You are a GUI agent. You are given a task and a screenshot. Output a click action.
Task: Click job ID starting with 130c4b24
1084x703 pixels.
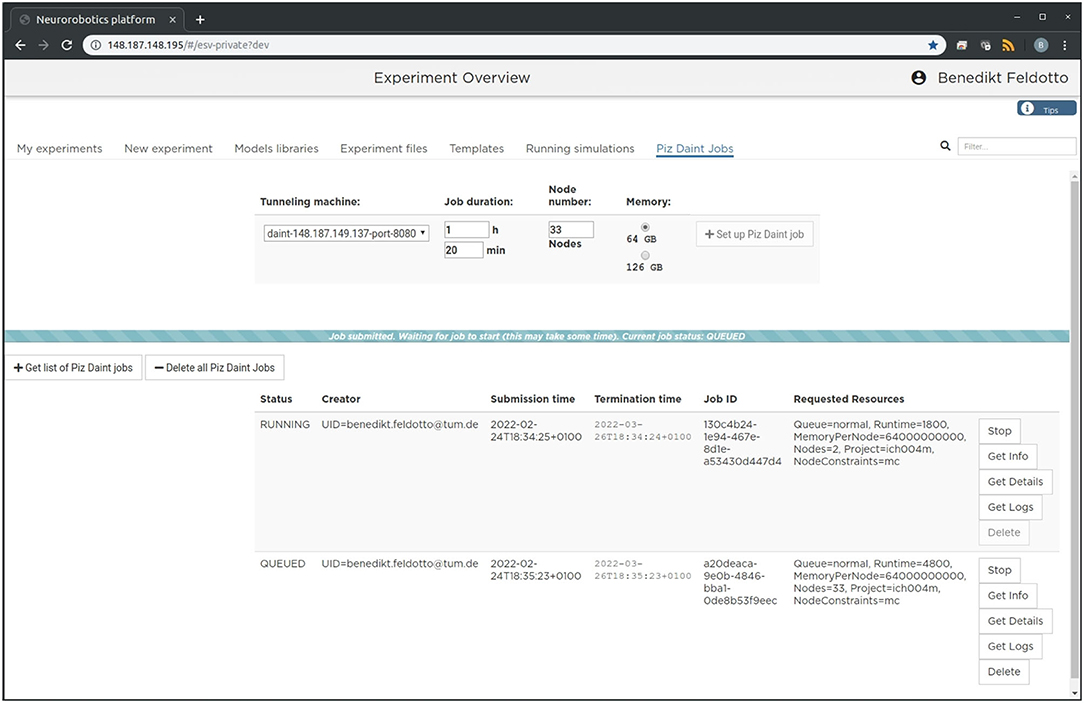[x=742, y=443]
